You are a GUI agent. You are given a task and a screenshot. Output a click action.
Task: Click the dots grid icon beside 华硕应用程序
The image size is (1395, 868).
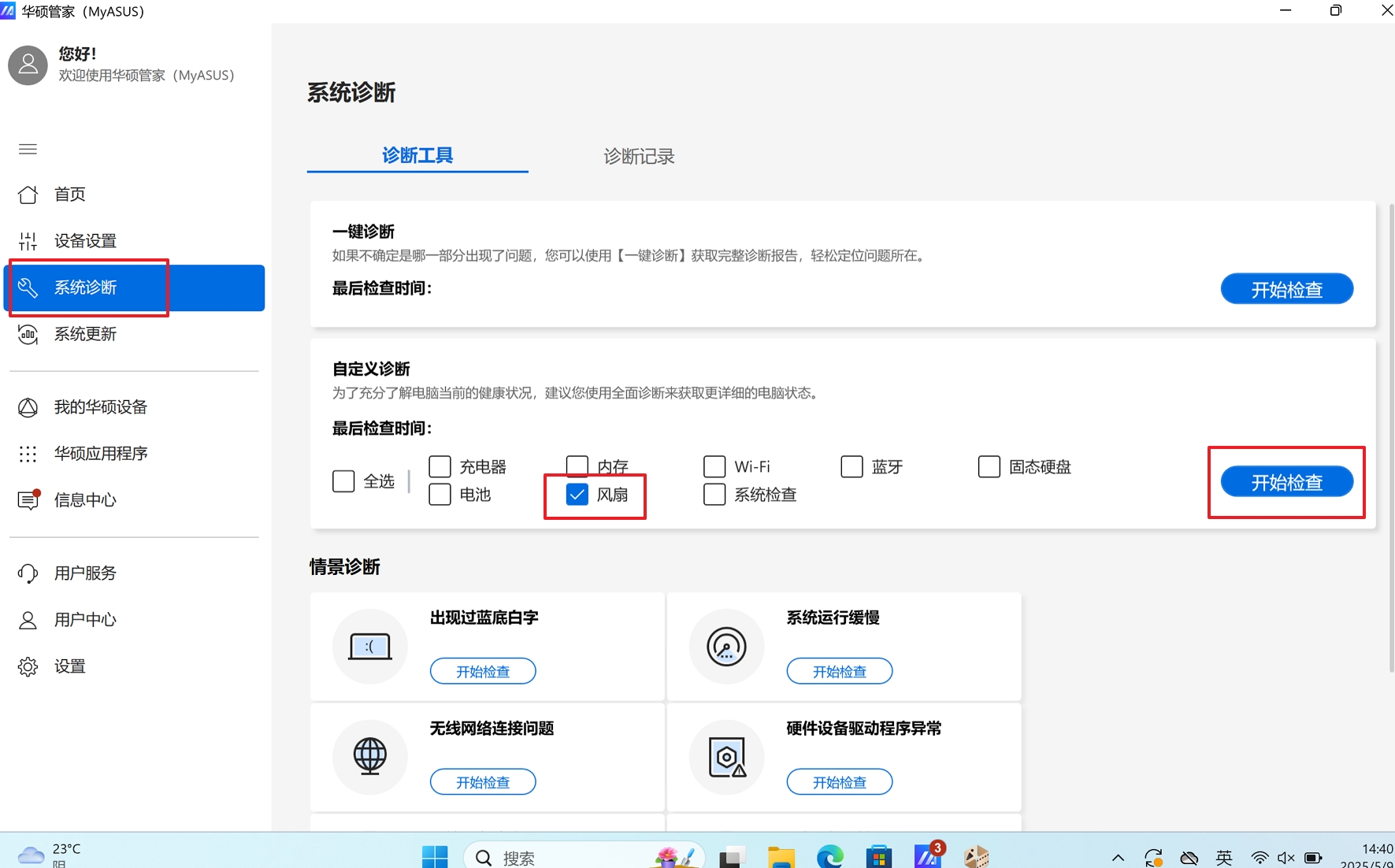(x=28, y=454)
